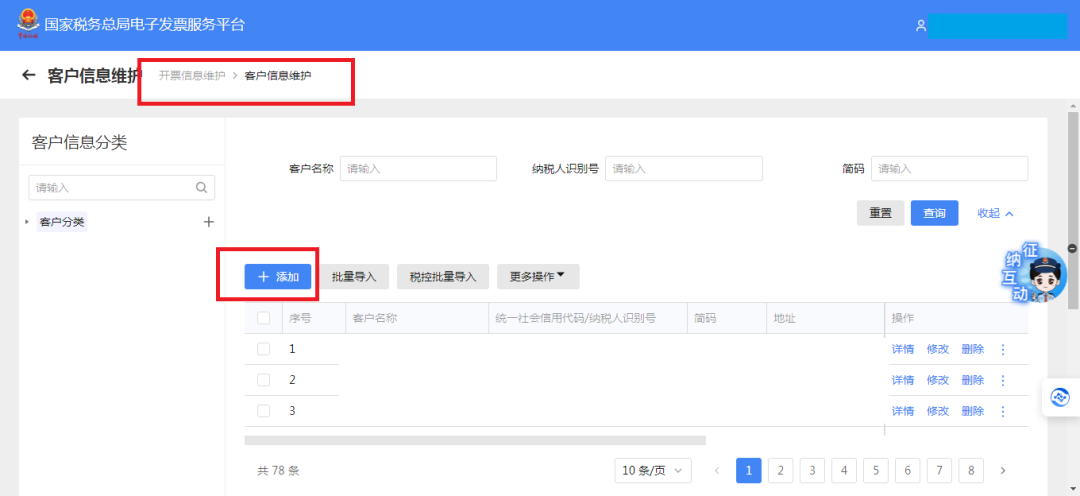This screenshot has width=1080, height=496.
Task: Go to page 8
Action: (971, 471)
